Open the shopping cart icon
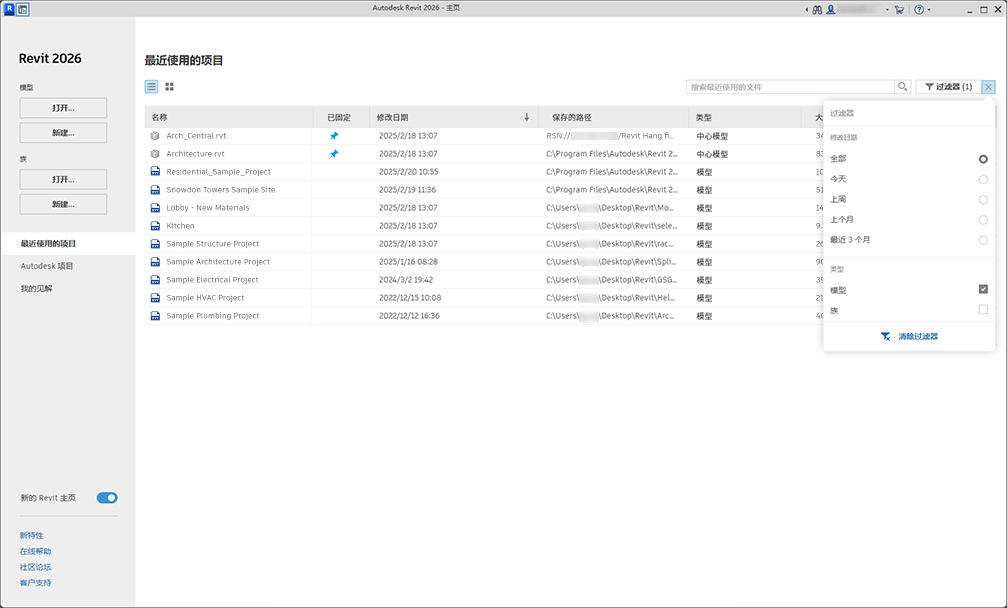This screenshot has height=608, width=1007. pos(899,10)
